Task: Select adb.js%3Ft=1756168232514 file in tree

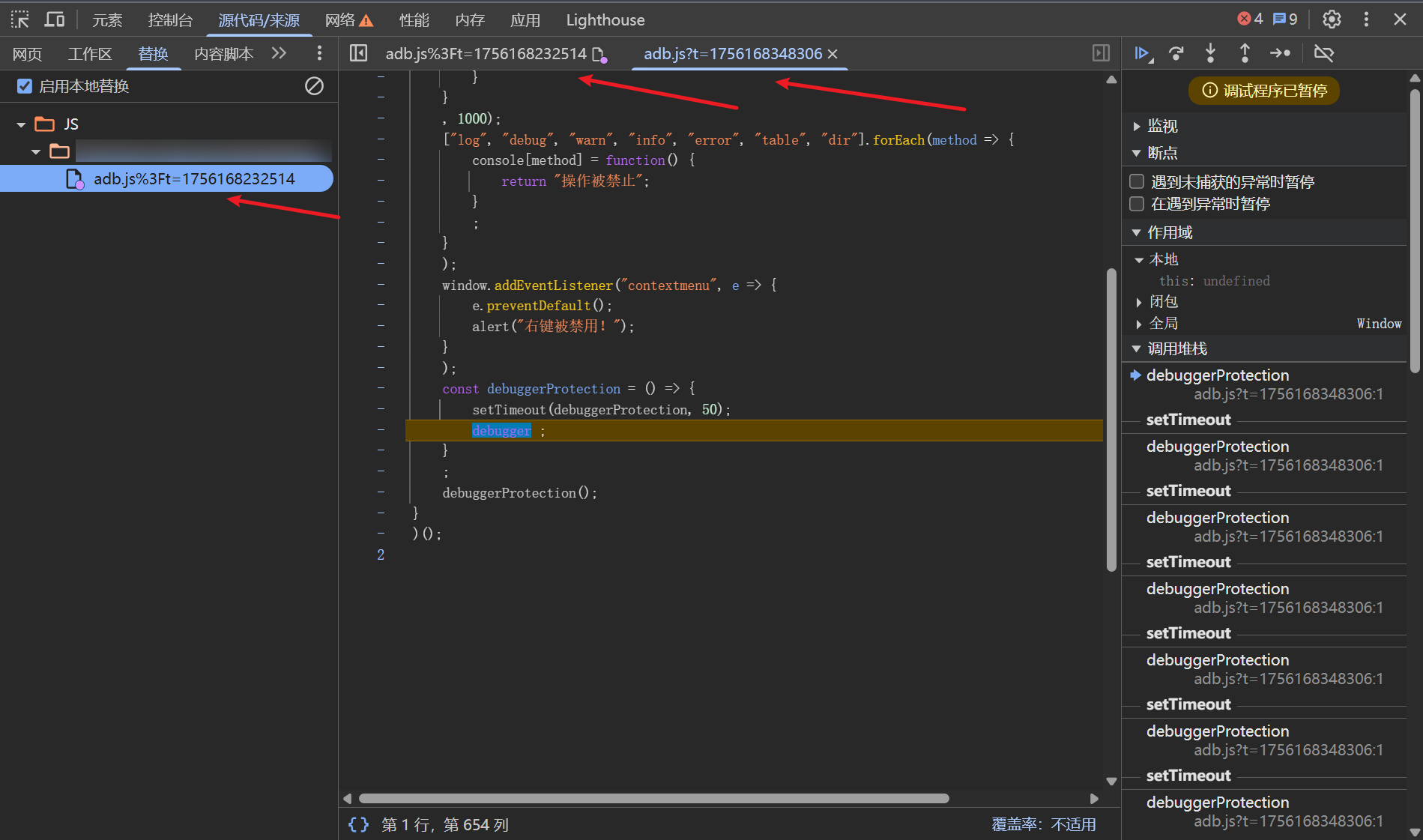Action: [x=193, y=179]
